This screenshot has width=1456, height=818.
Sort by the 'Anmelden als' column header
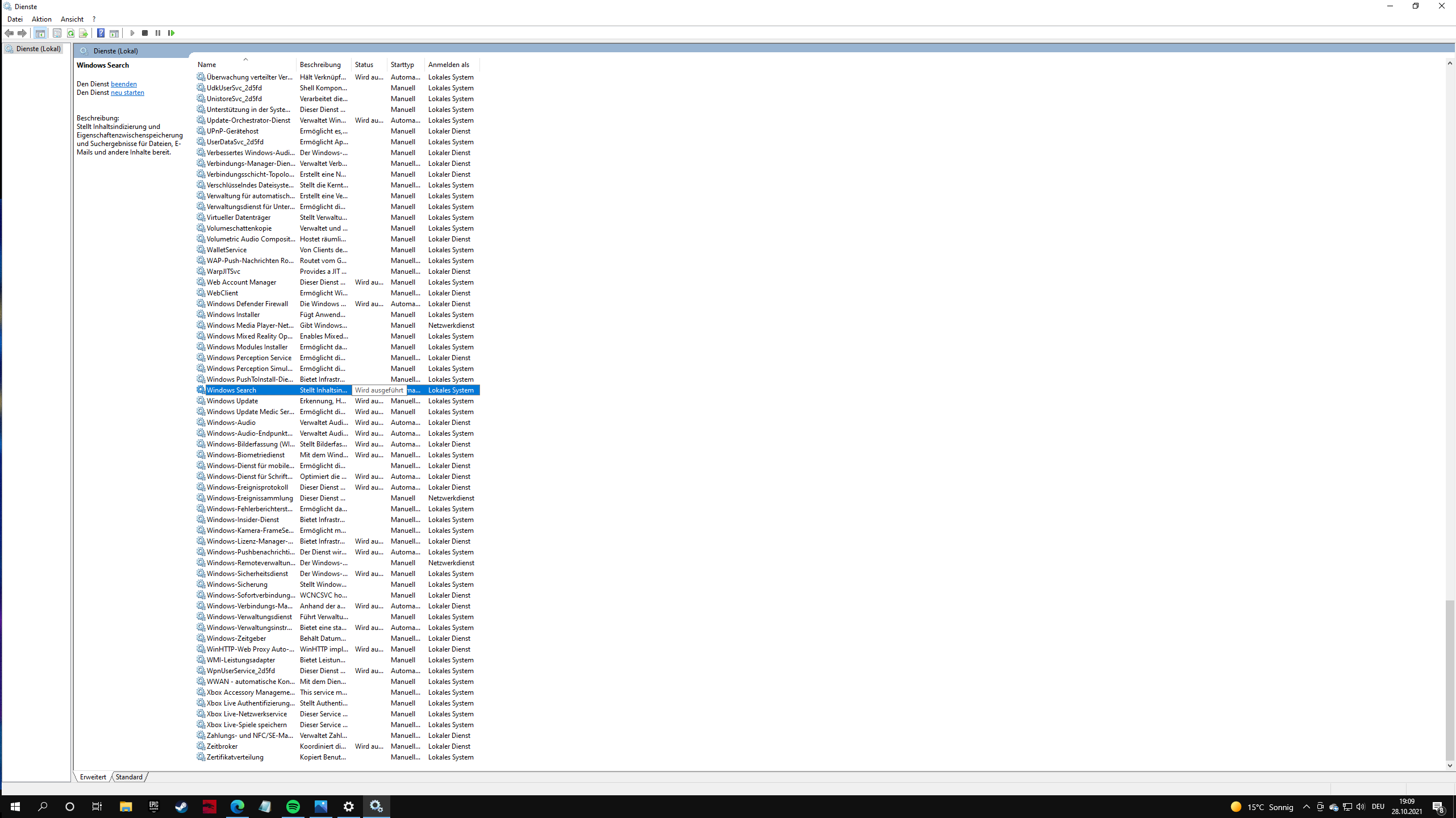click(452, 65)
